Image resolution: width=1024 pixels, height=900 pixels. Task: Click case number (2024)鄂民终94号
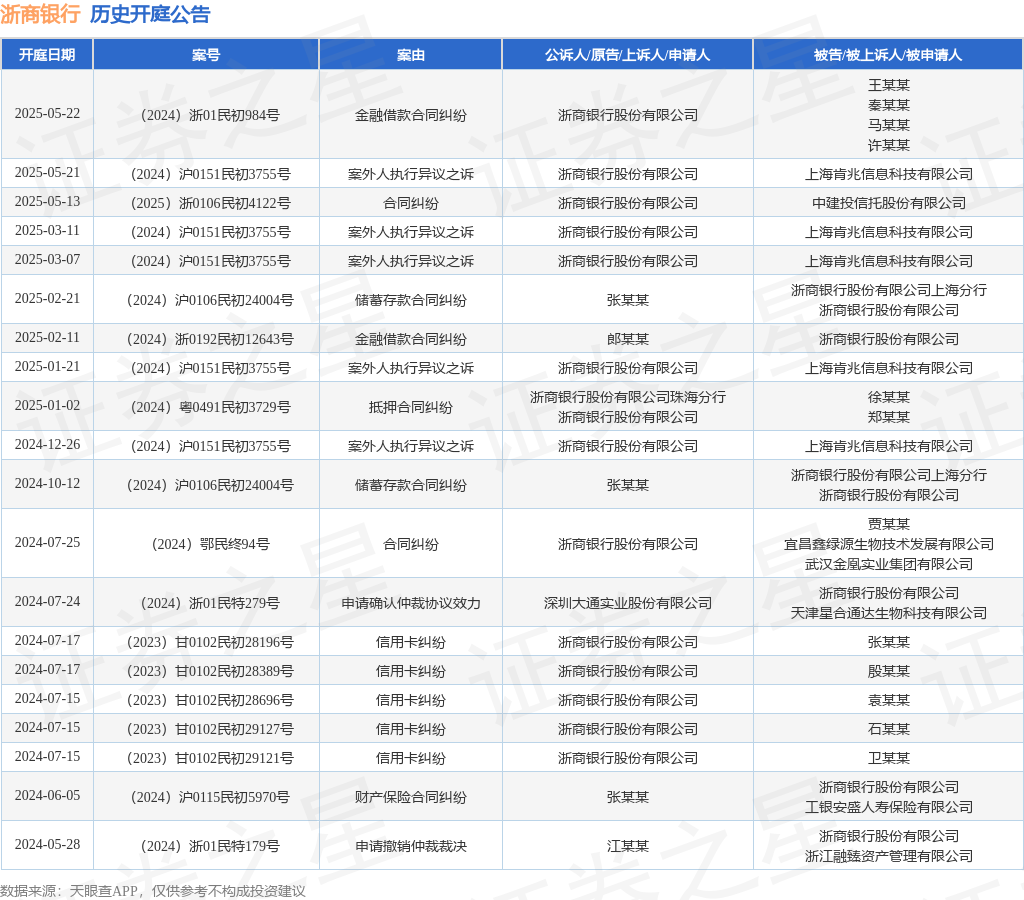(x=210, y=544)
